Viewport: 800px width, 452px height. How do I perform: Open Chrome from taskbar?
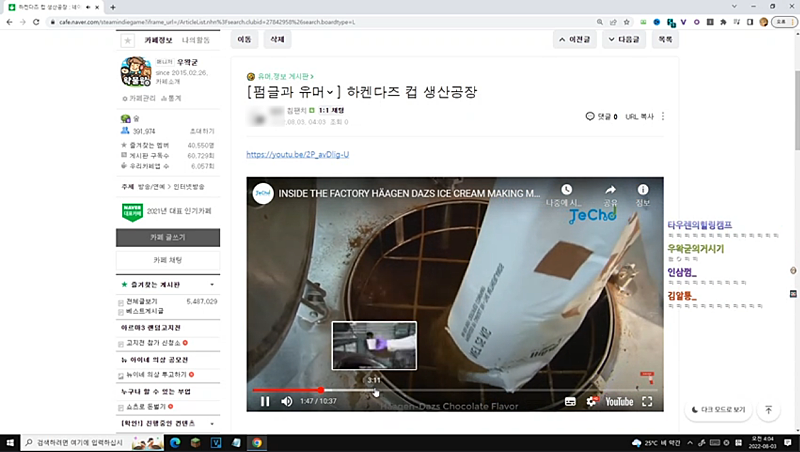click(257, 443)
